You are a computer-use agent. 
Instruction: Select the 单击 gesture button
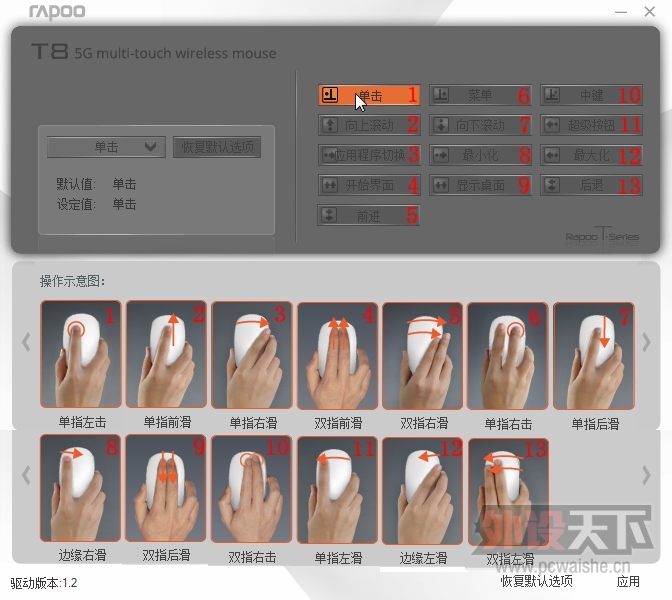click(369, 95)
